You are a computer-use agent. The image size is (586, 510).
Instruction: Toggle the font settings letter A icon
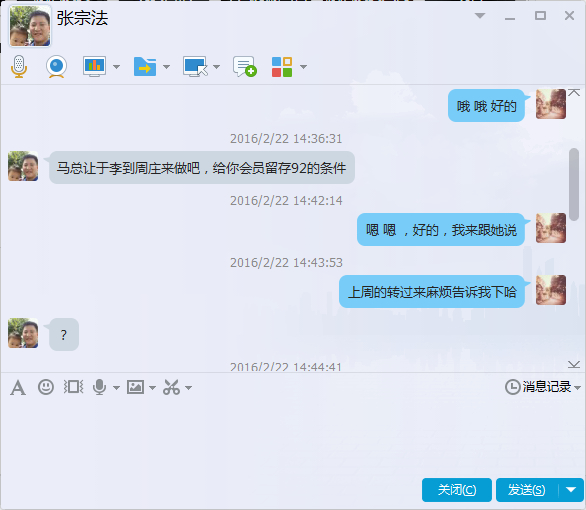pyautogui.click(x=18, y=387)
